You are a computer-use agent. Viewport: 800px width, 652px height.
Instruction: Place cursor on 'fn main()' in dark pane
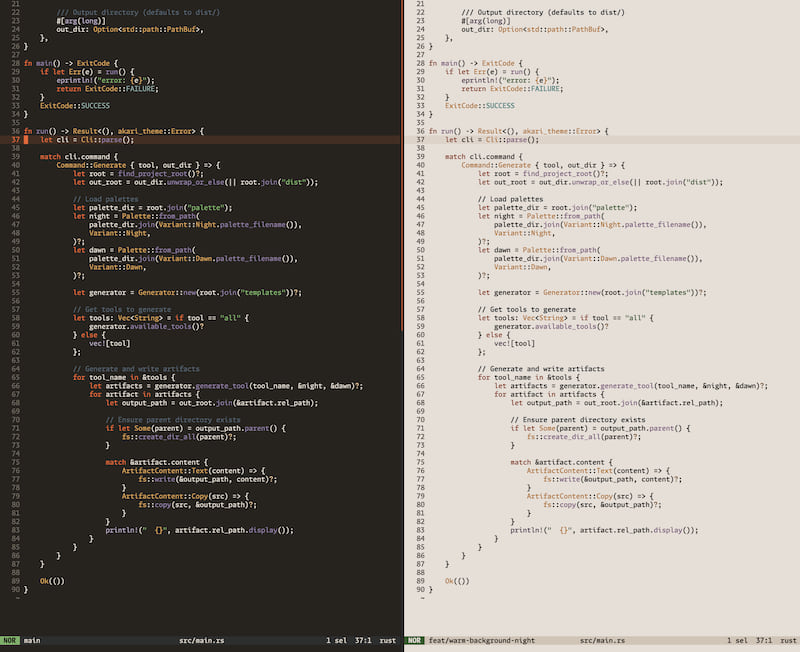(x=43, y=63)
